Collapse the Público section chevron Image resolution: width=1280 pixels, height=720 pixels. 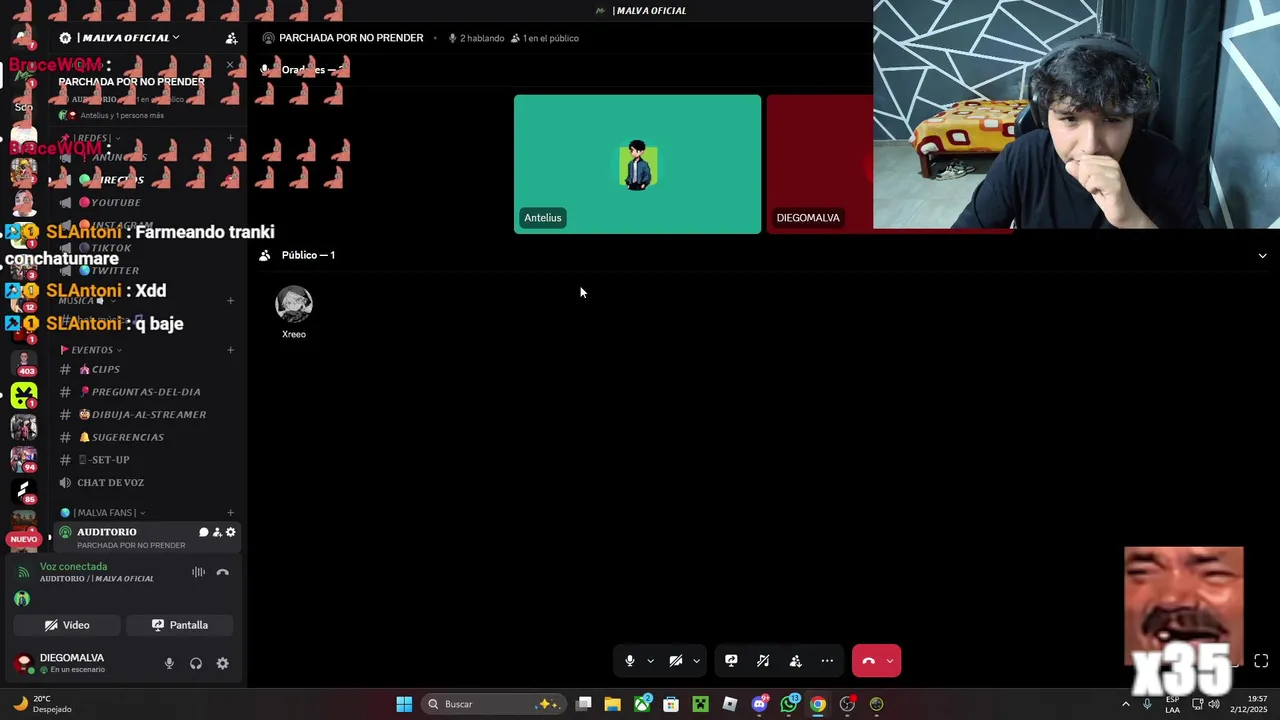pos(1262,255)
